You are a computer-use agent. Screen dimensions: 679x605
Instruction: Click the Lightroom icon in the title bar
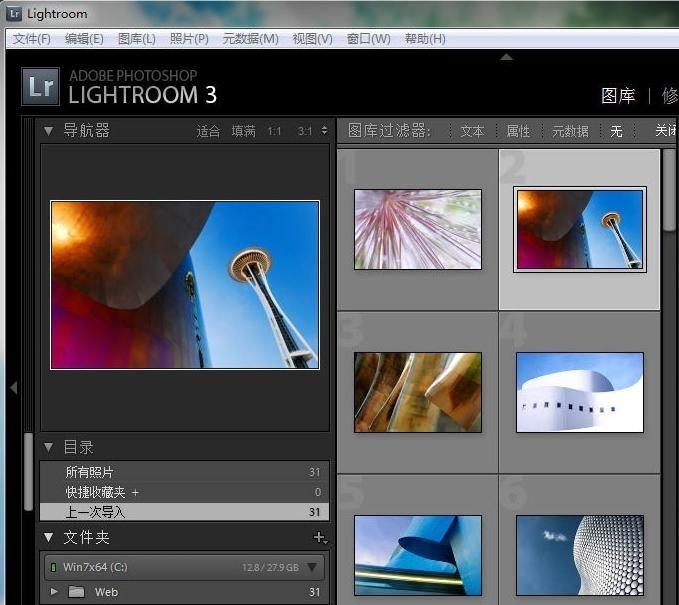pyautogui.click(x=14, y=14)
